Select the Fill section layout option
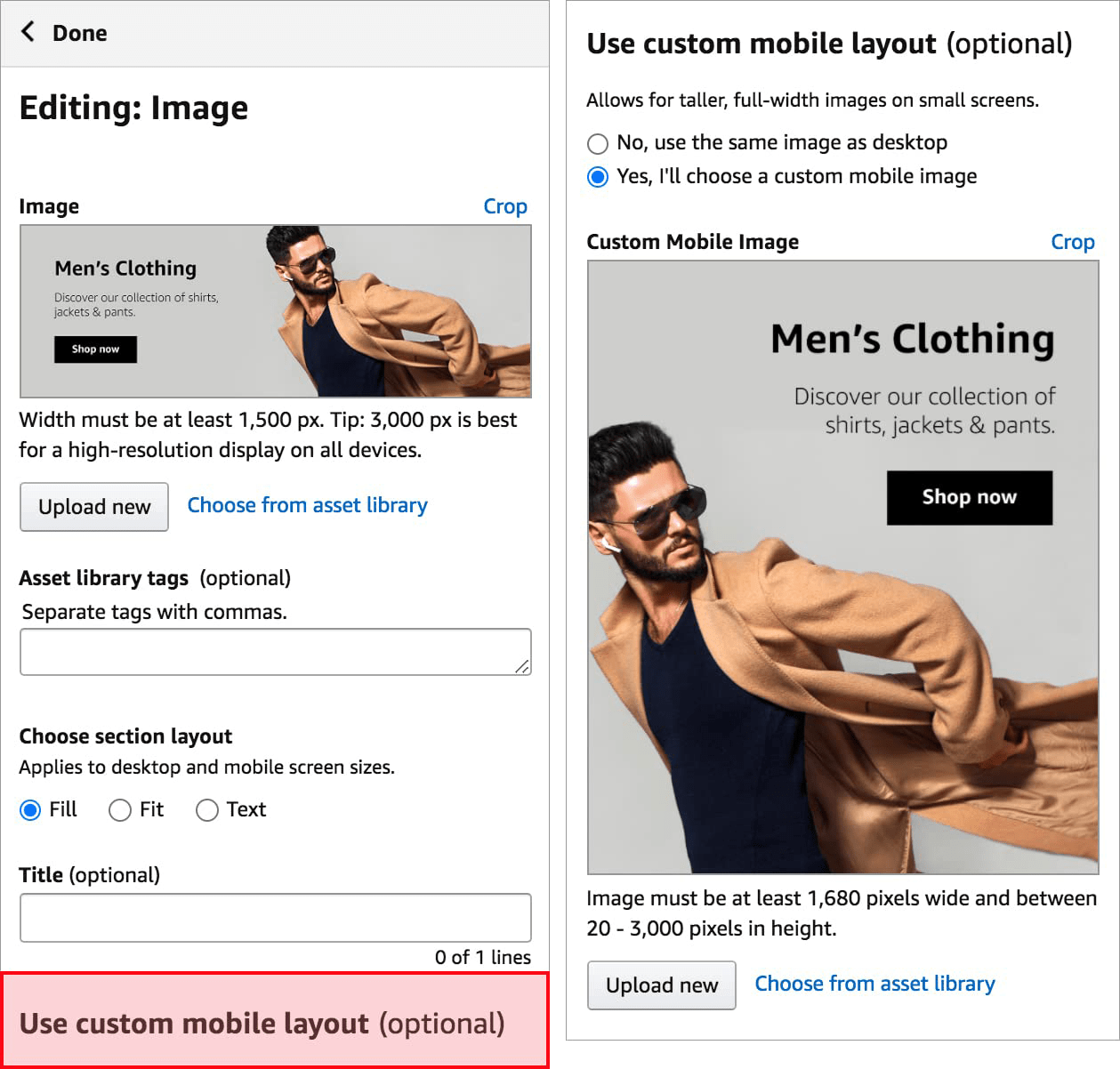 pyautogui.click(x=31, y=810)
